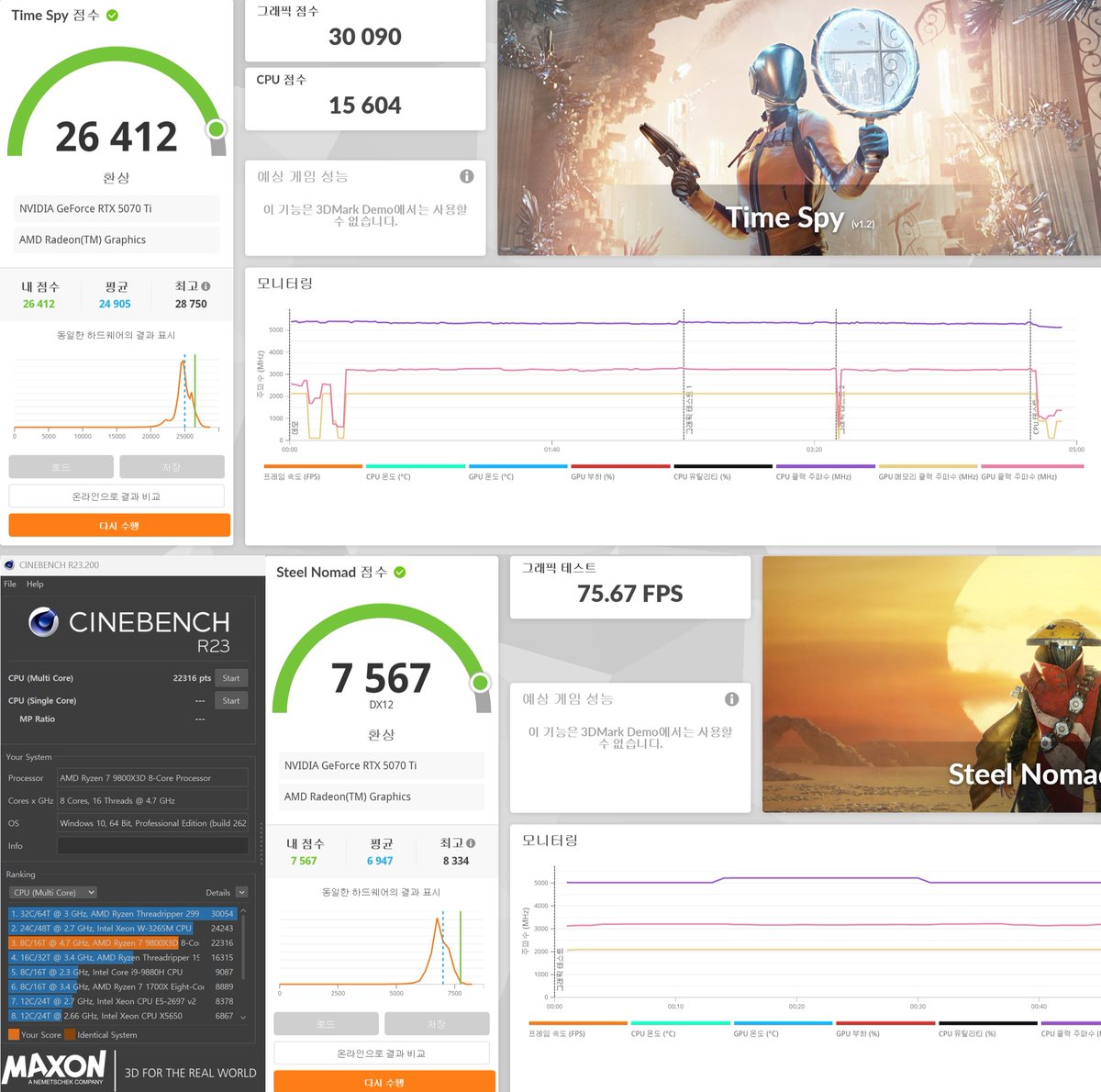Click the green verified check beside Steel Nomad 점수
This screenshot has height=1092, width=1101.
tap(400, 572)
